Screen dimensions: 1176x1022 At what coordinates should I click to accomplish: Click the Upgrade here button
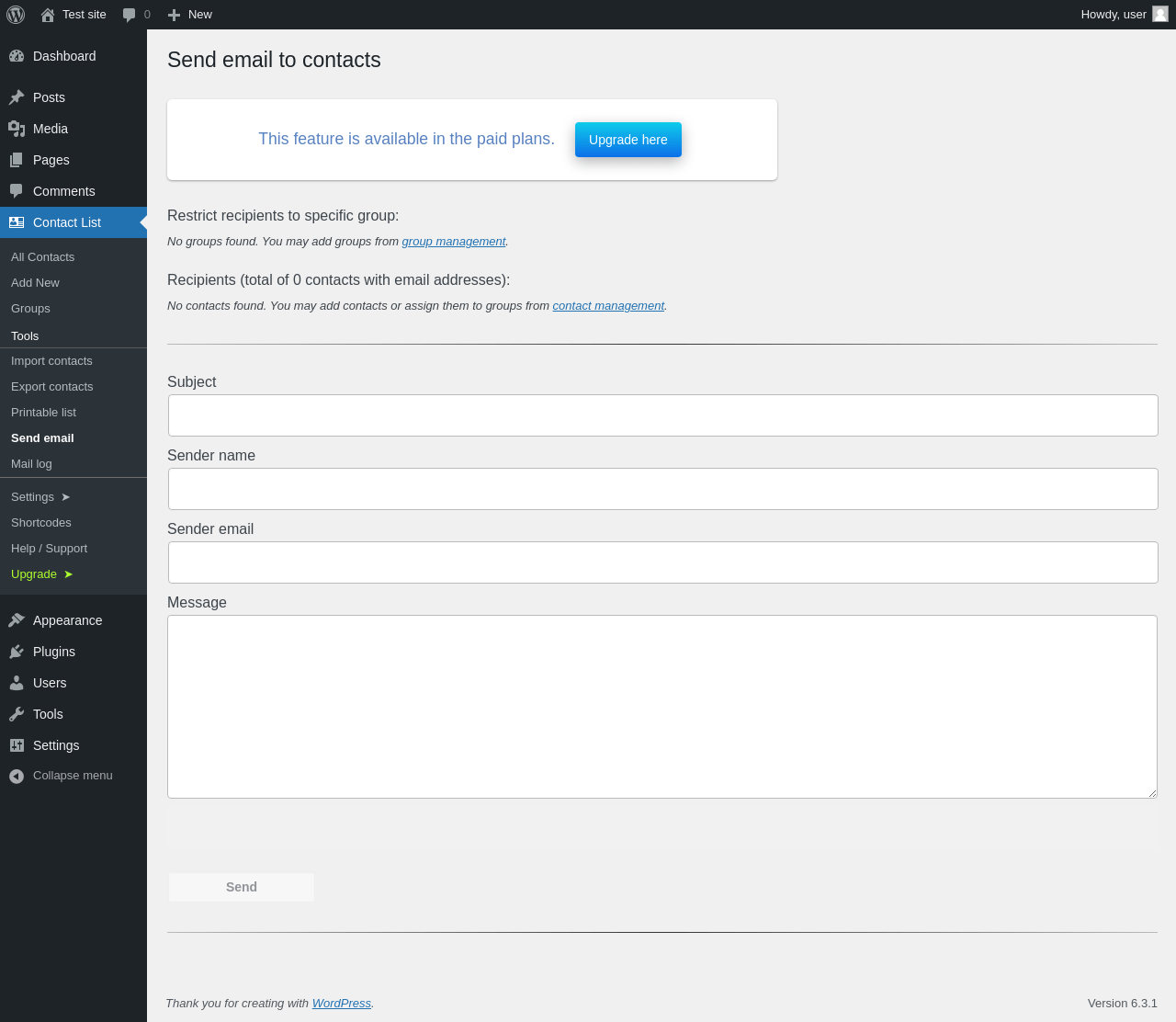(628, 140)
